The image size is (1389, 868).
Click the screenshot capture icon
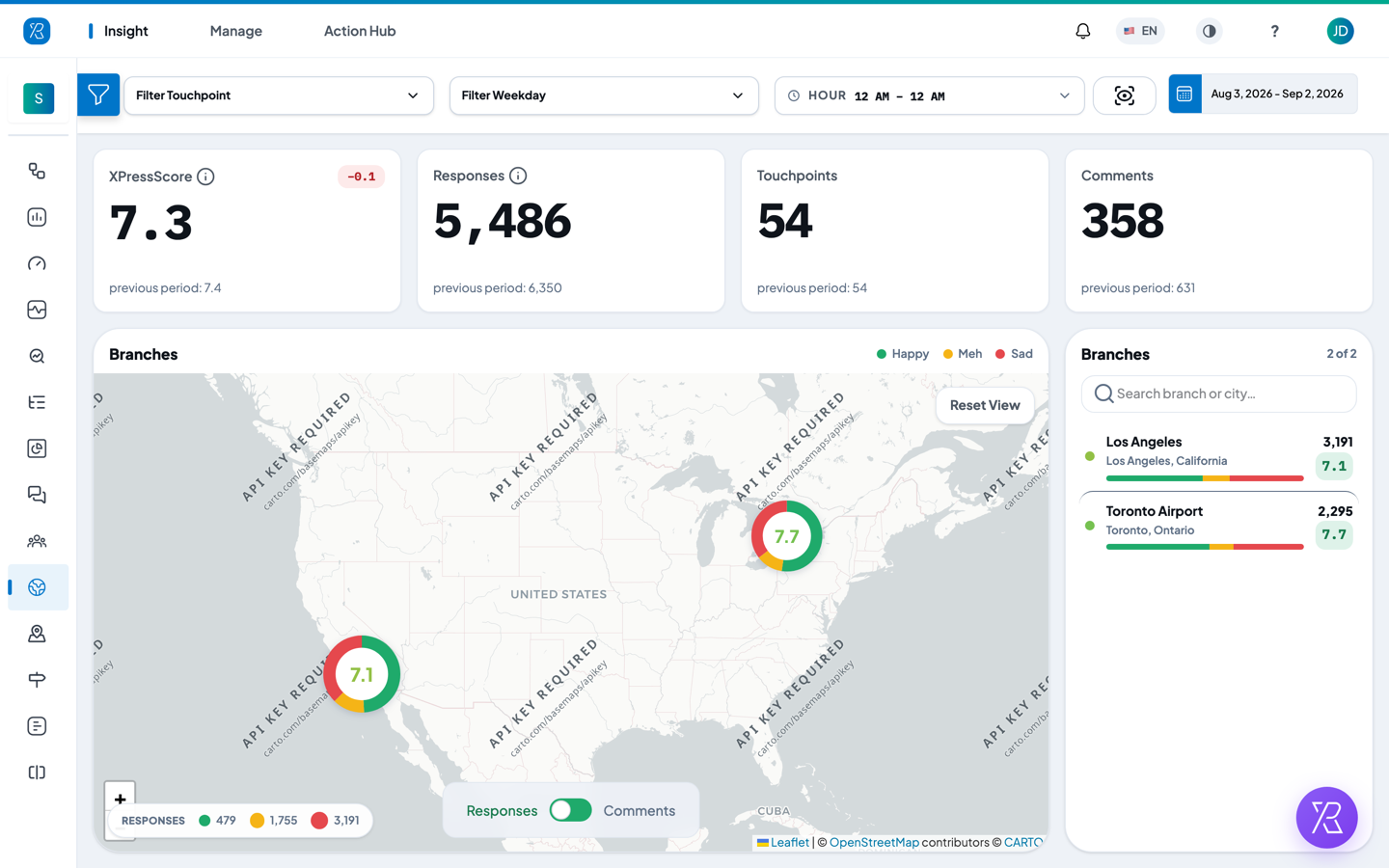pyautogui.click(x=1124, y=95)
